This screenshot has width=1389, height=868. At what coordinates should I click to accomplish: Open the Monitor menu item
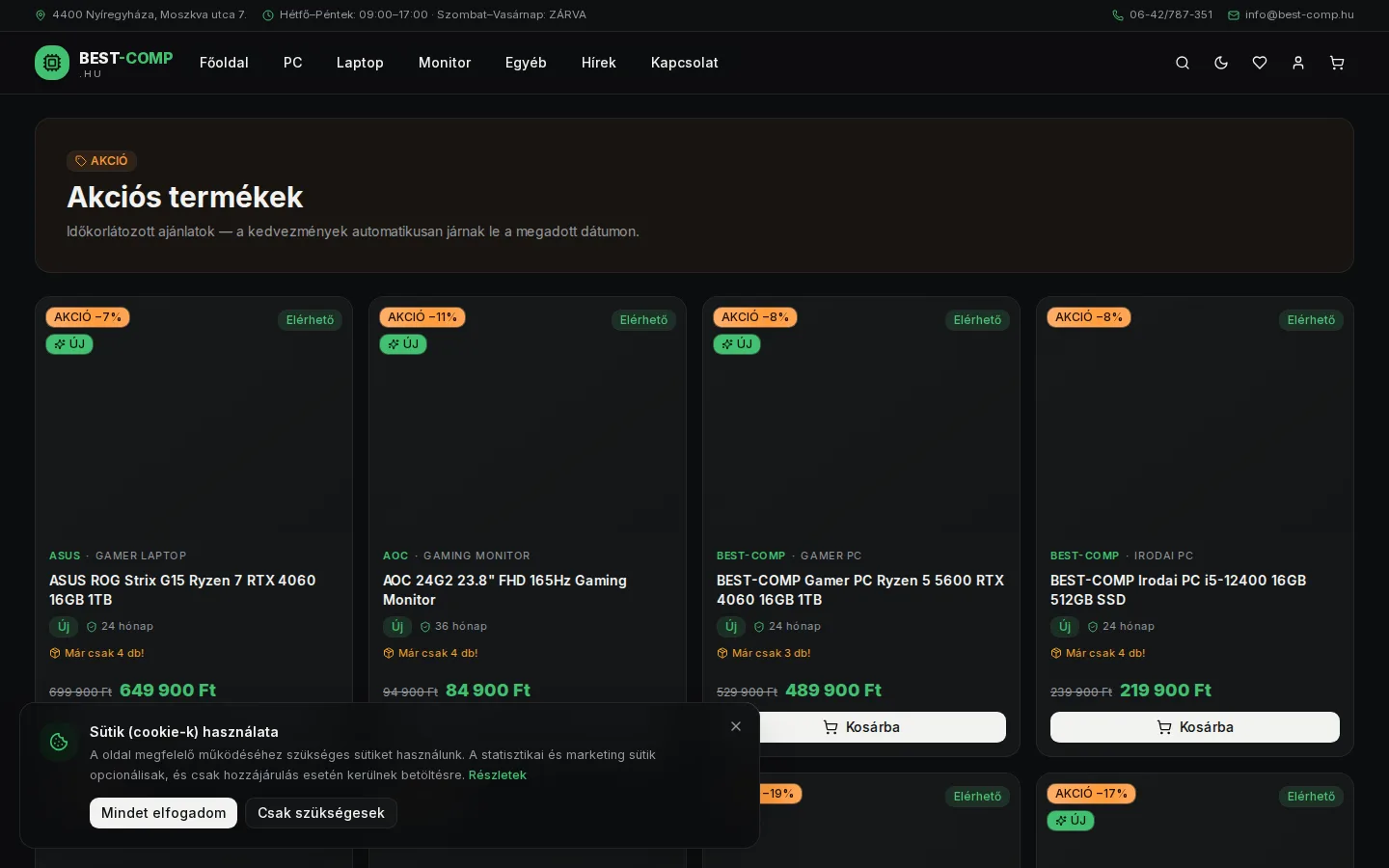point(445,63)
